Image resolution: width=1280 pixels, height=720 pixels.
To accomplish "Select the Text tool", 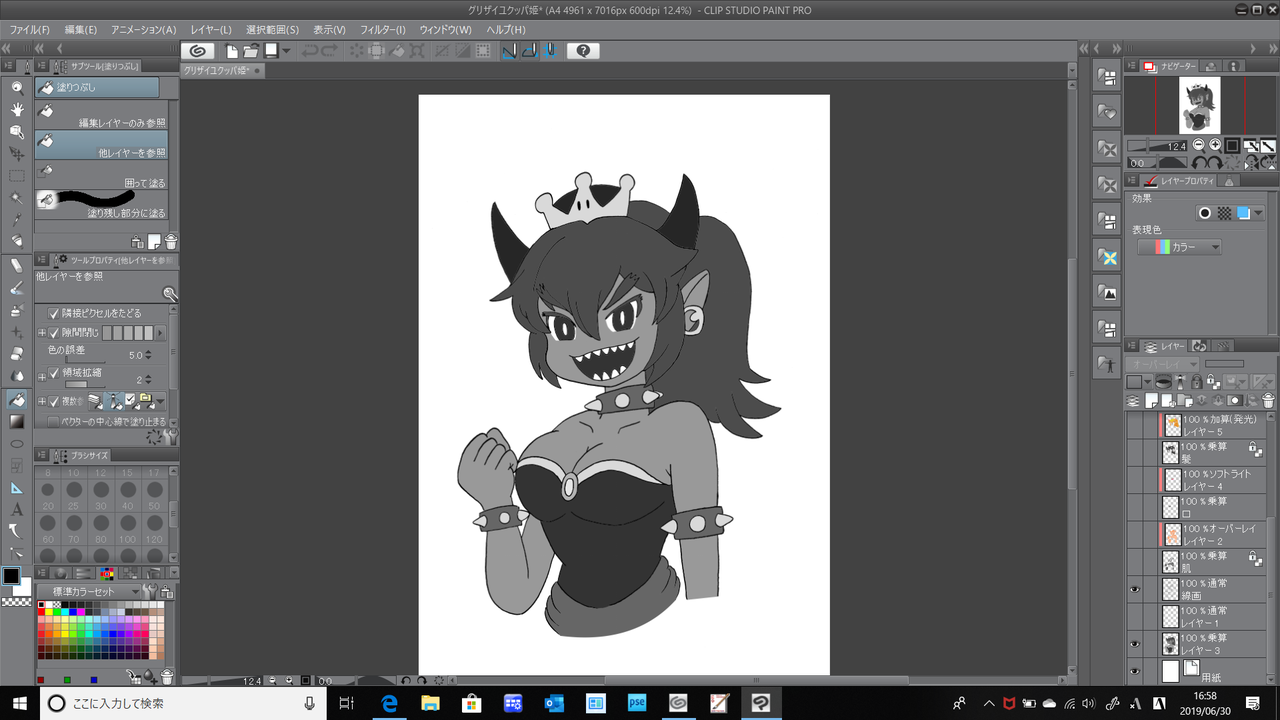I will tap(17, 510).
